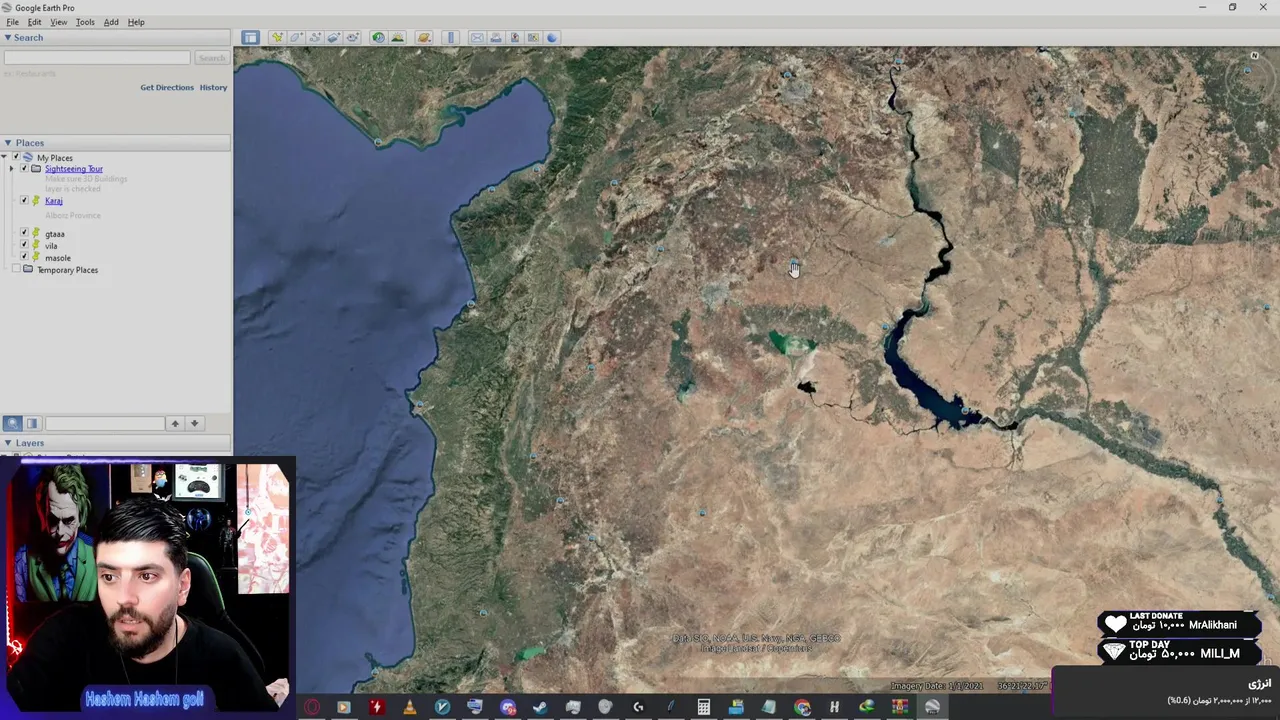Select the gtaaa placemark
The width and height of the screenshot is (1280, 720).
click(x=54, y=234)
